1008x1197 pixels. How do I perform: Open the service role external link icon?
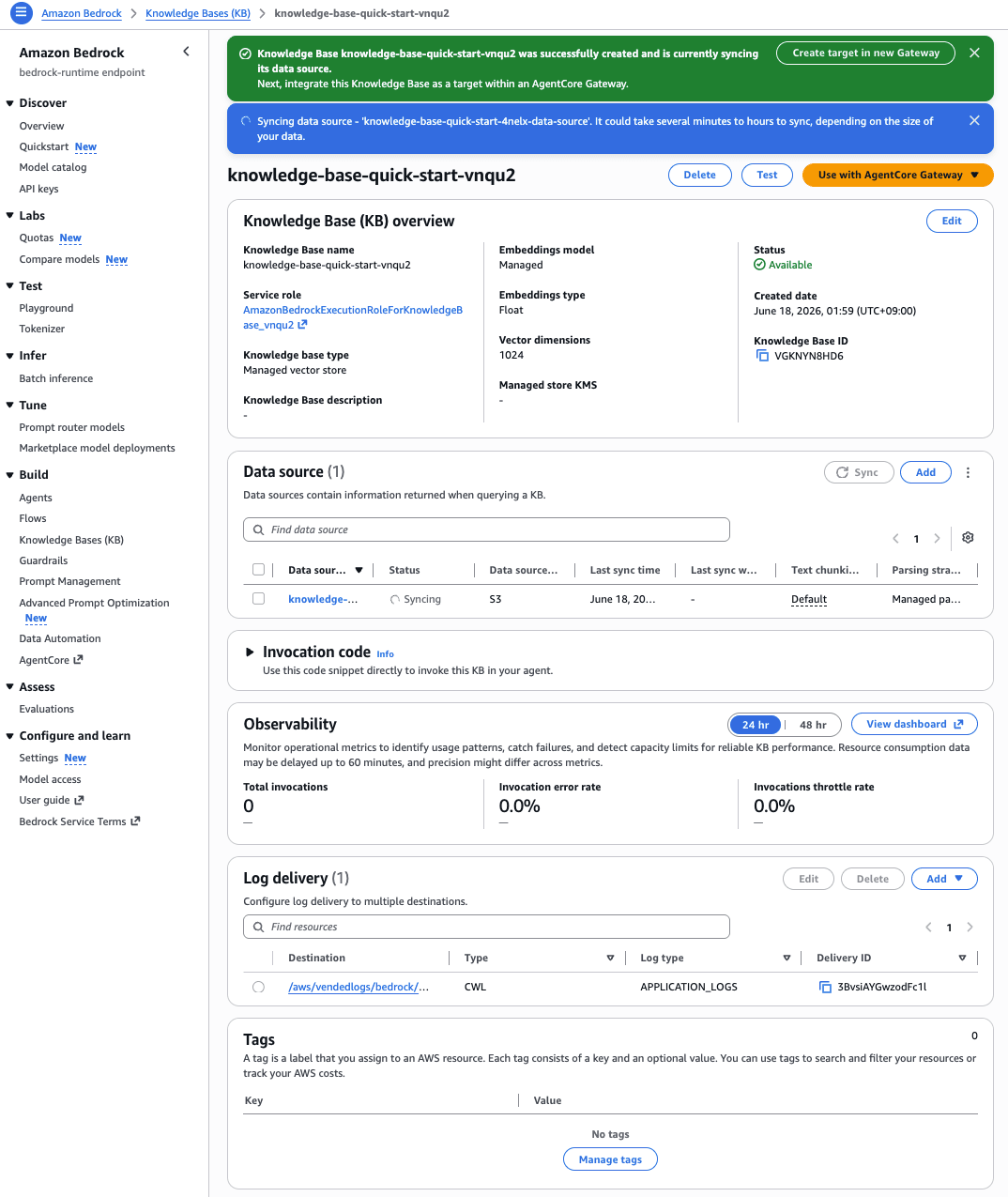(302, 325)
